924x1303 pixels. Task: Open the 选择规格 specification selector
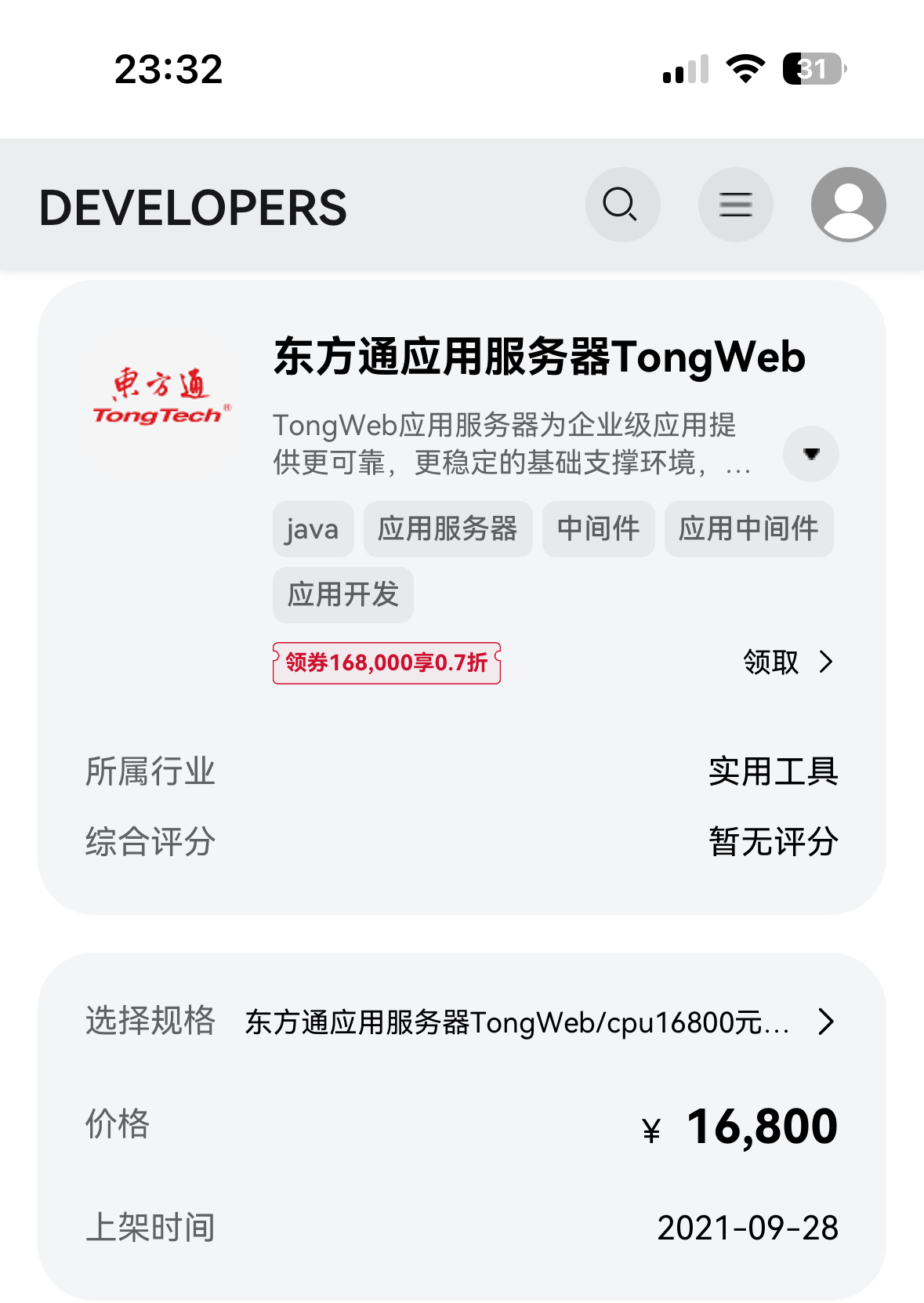point(462,1022)
